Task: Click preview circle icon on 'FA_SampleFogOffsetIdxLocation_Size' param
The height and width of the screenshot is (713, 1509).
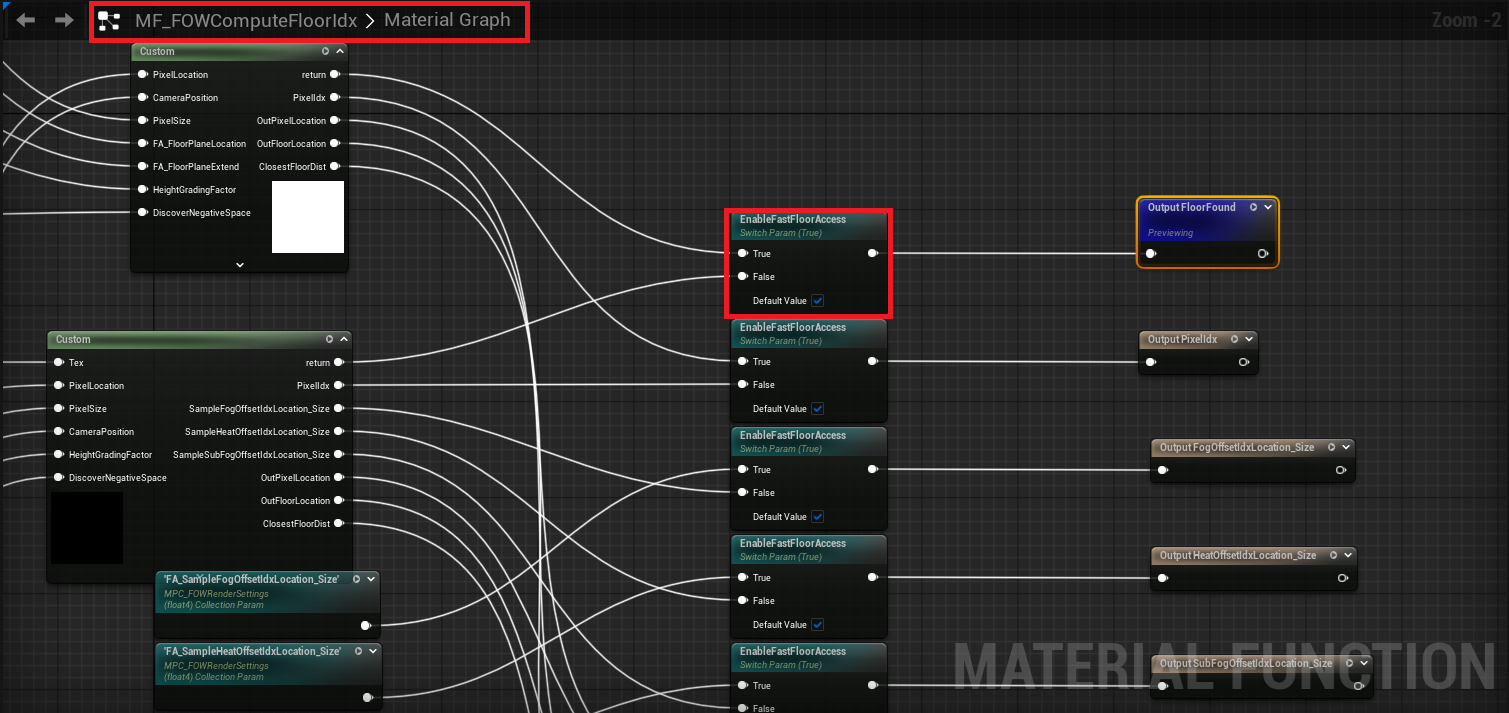Action: (357, 579)
